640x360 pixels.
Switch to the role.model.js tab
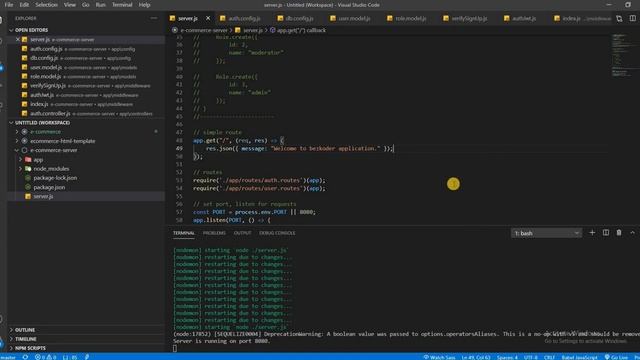tap(407, 18)
